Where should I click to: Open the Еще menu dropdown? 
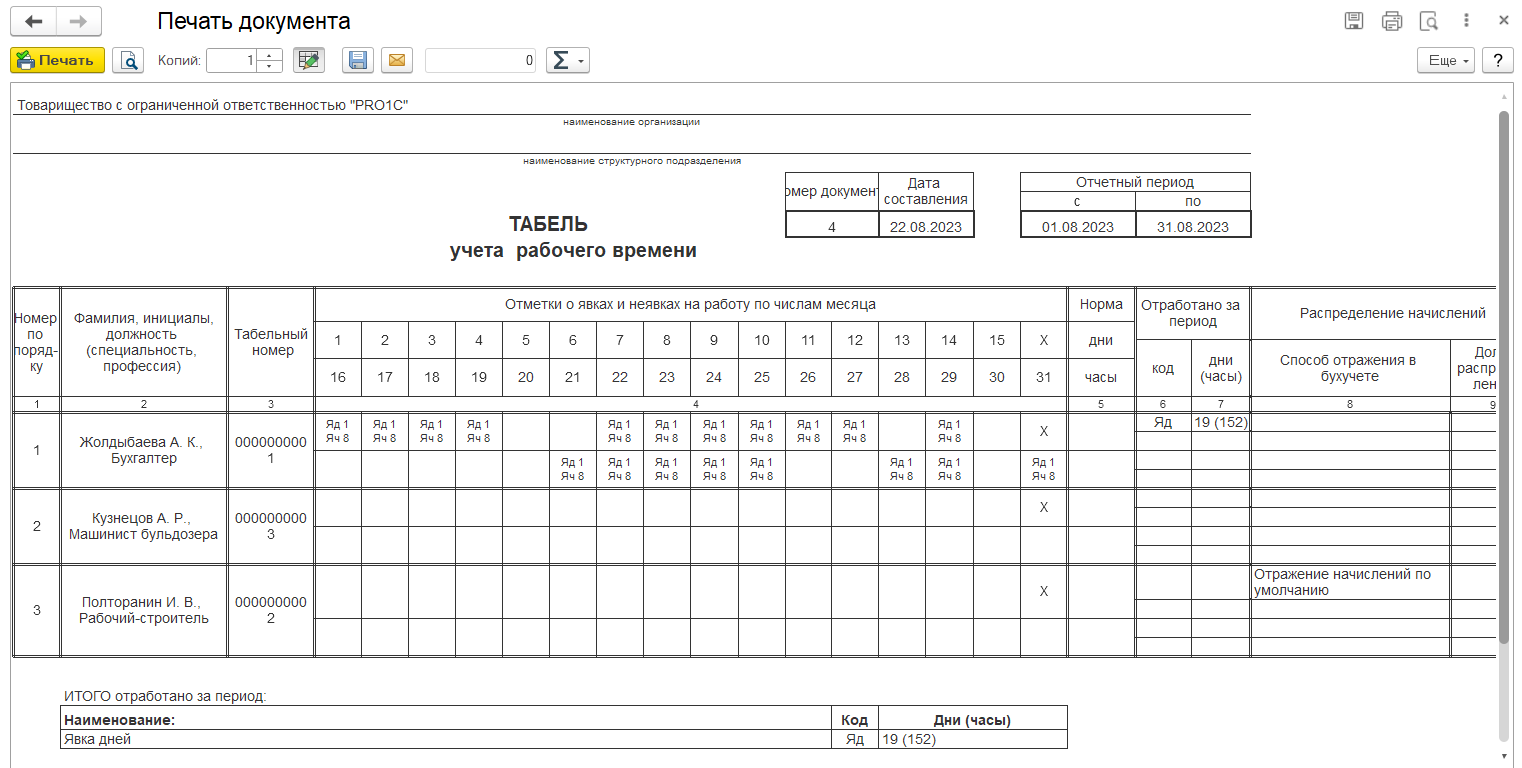pyautogui.click(x=1446, y=60)
